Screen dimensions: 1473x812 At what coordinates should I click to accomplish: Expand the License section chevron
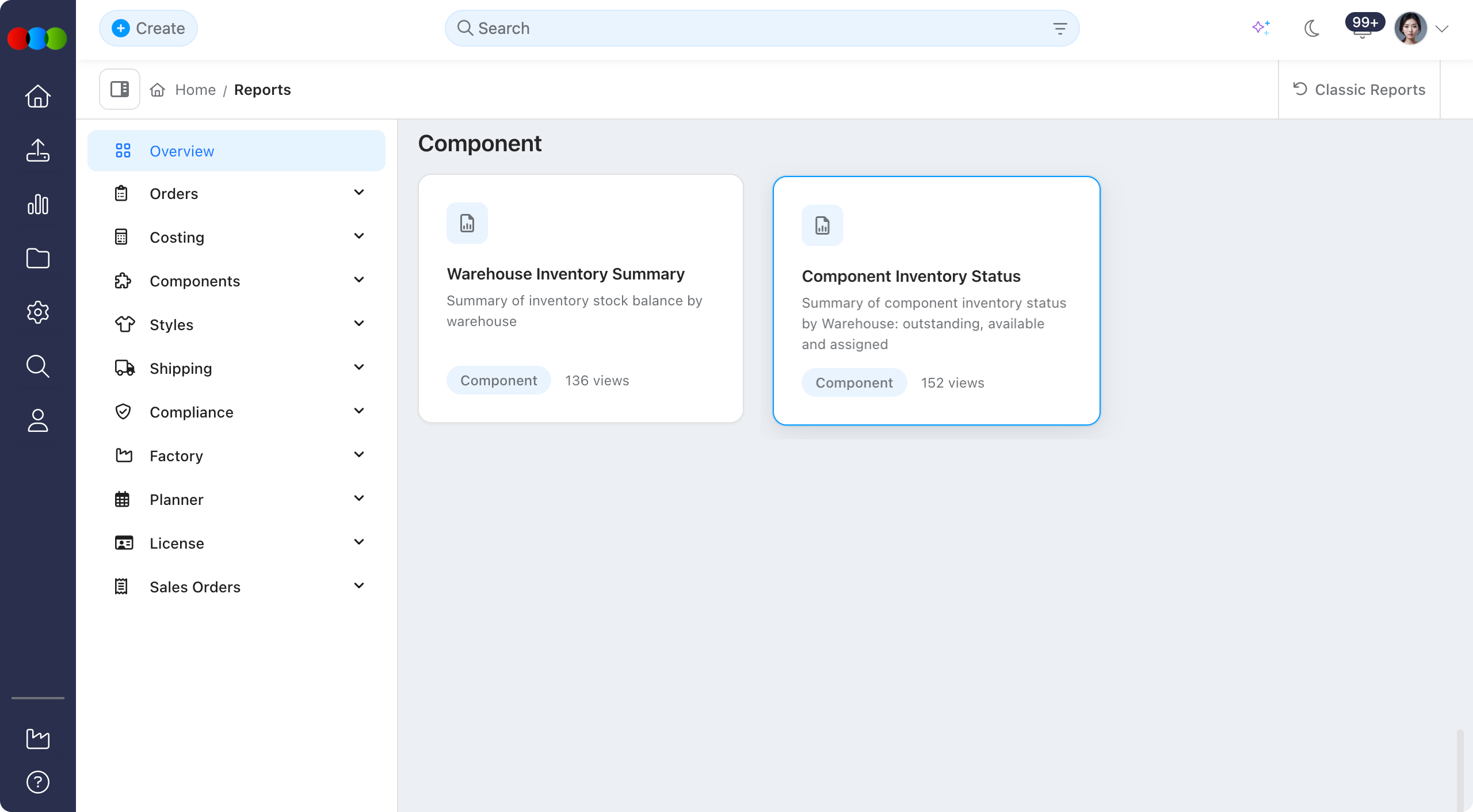pyautogui.click(x=359, y=542)
